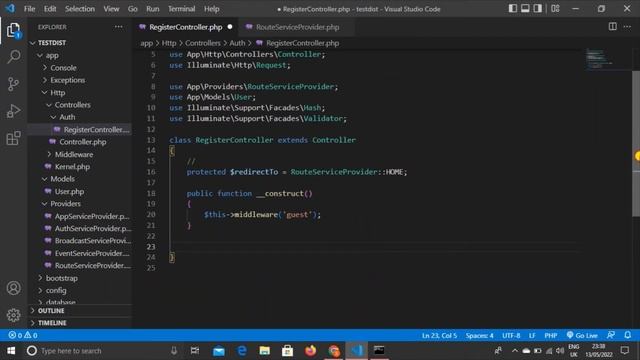Expand the TIMELINE section
640x360 pixels.
[80, 323]
